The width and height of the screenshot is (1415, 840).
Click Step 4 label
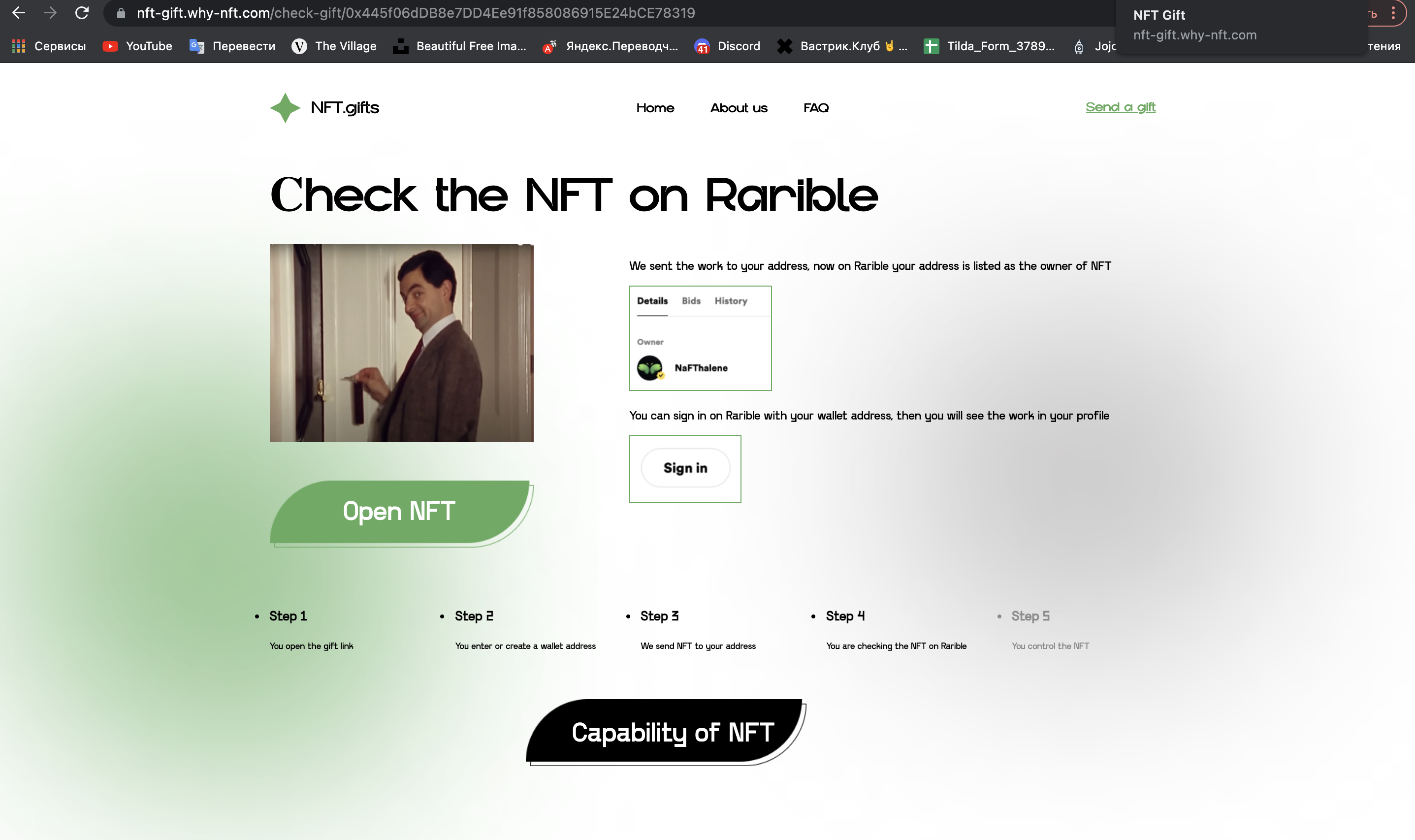845,616
